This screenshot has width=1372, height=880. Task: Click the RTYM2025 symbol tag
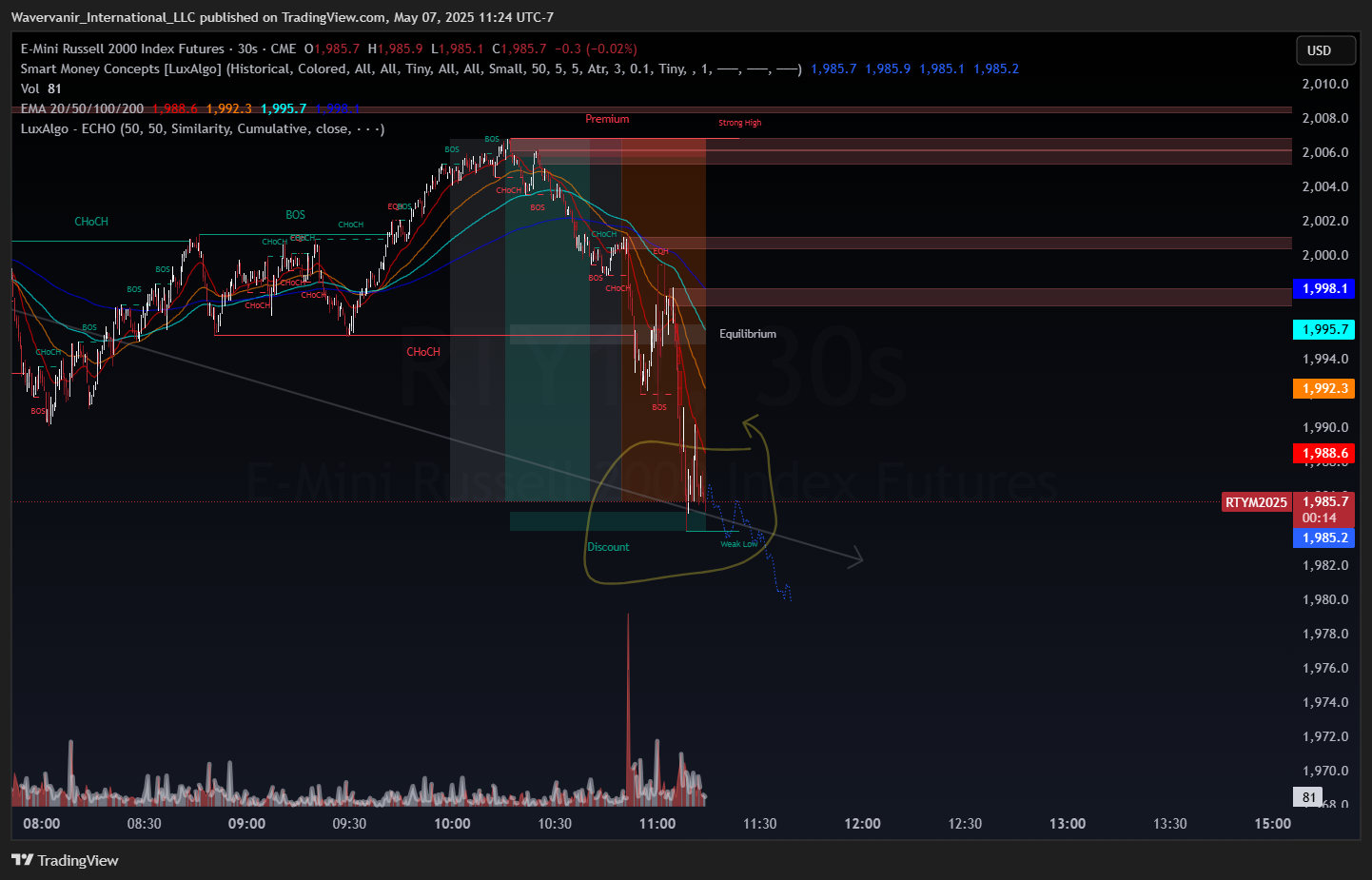1256,502
